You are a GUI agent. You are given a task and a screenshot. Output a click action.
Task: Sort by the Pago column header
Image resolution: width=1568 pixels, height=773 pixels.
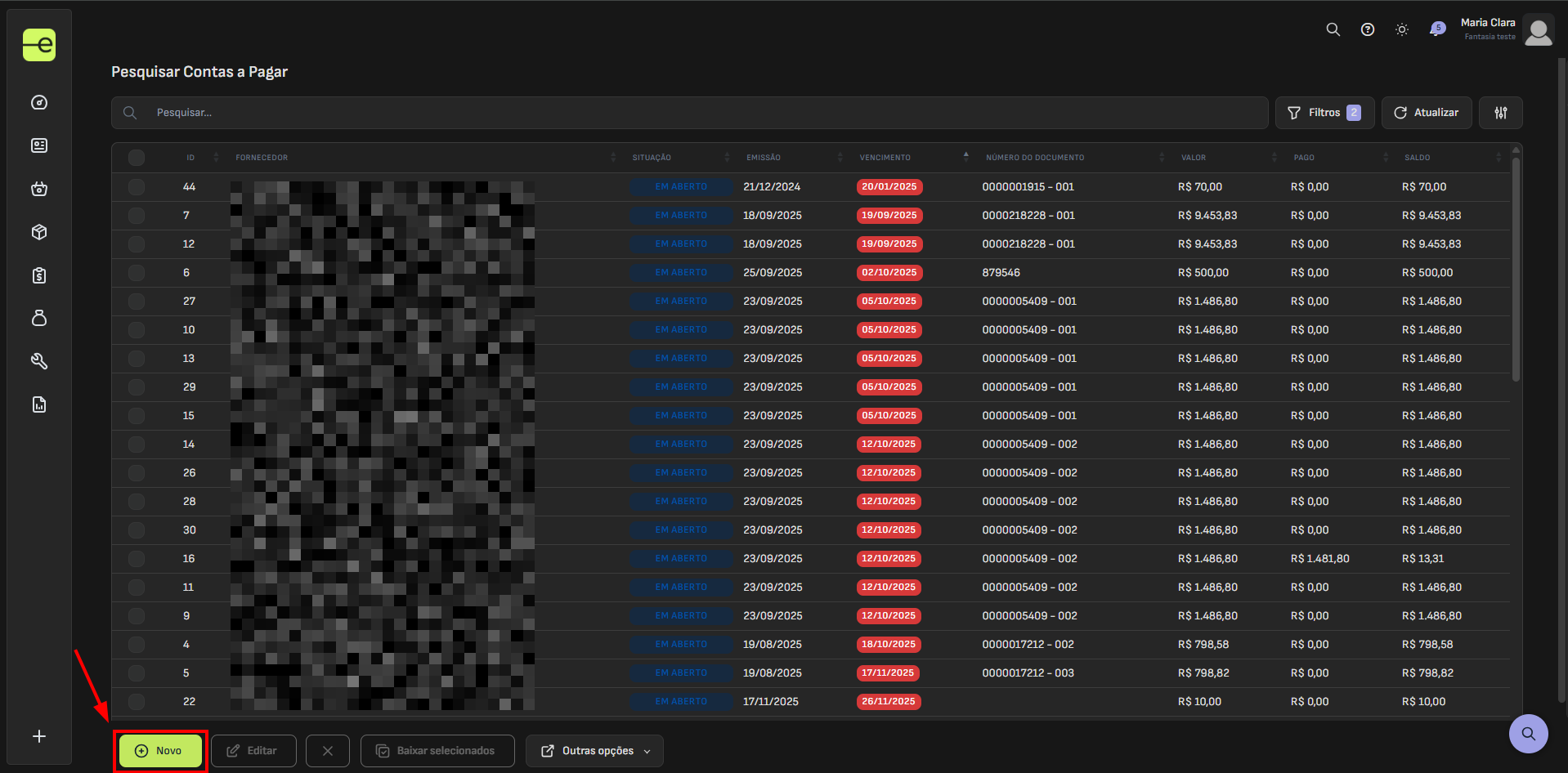[x=1304, y=158]
